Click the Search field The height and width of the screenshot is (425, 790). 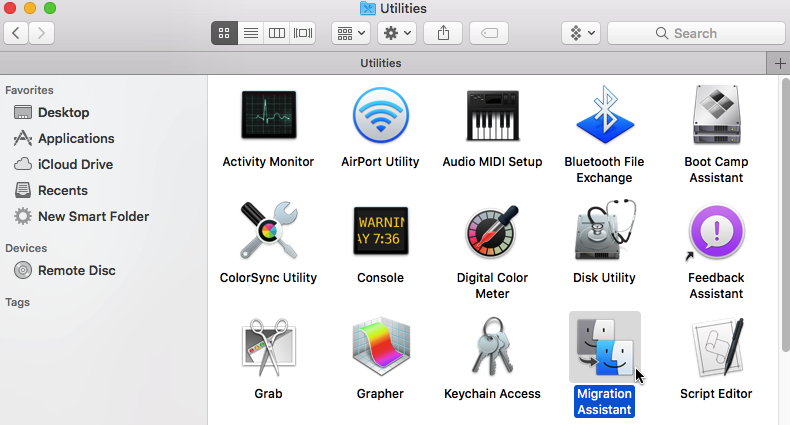click(696, 33)
